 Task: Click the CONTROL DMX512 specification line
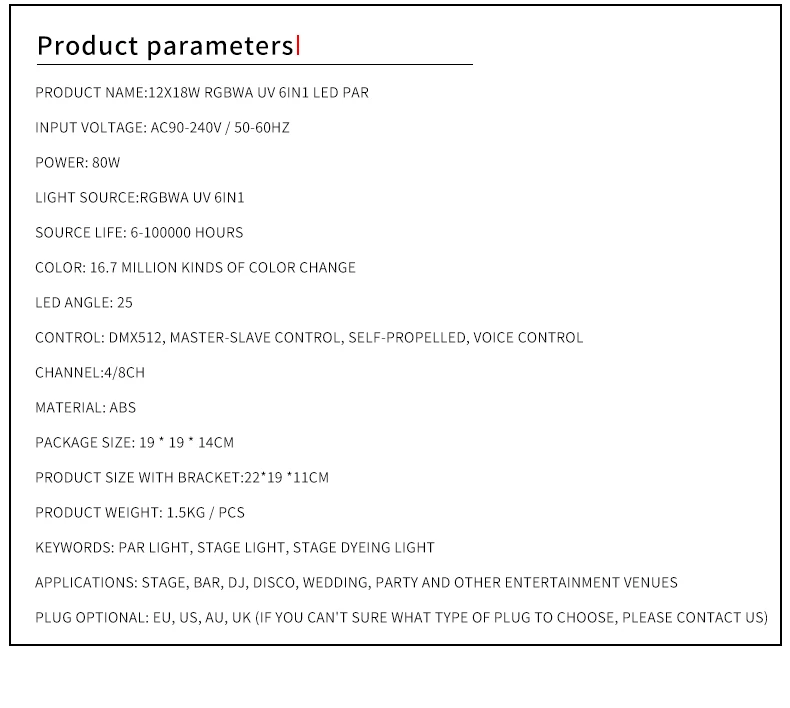(x=309, y=338)
